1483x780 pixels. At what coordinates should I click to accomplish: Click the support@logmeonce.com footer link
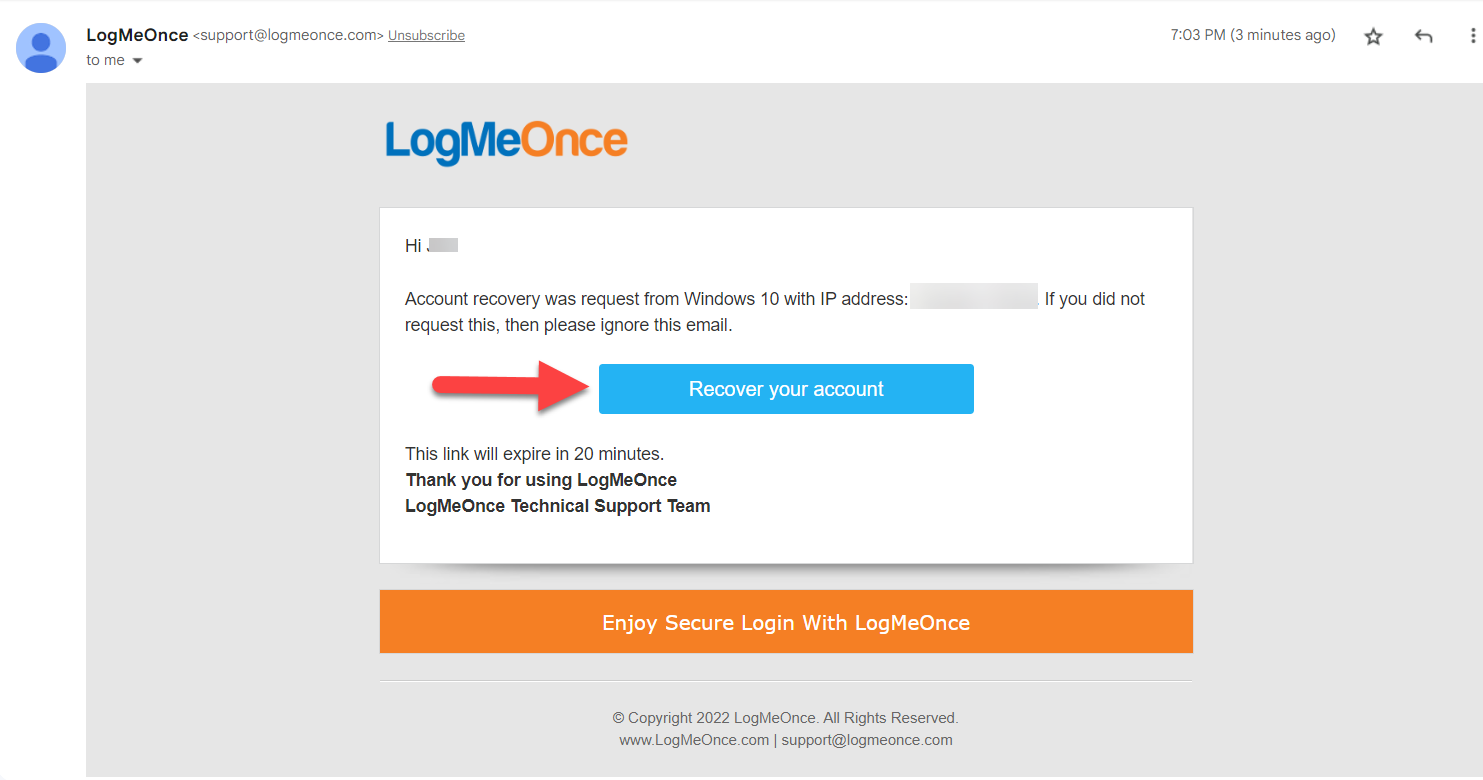tap(867, 740)
